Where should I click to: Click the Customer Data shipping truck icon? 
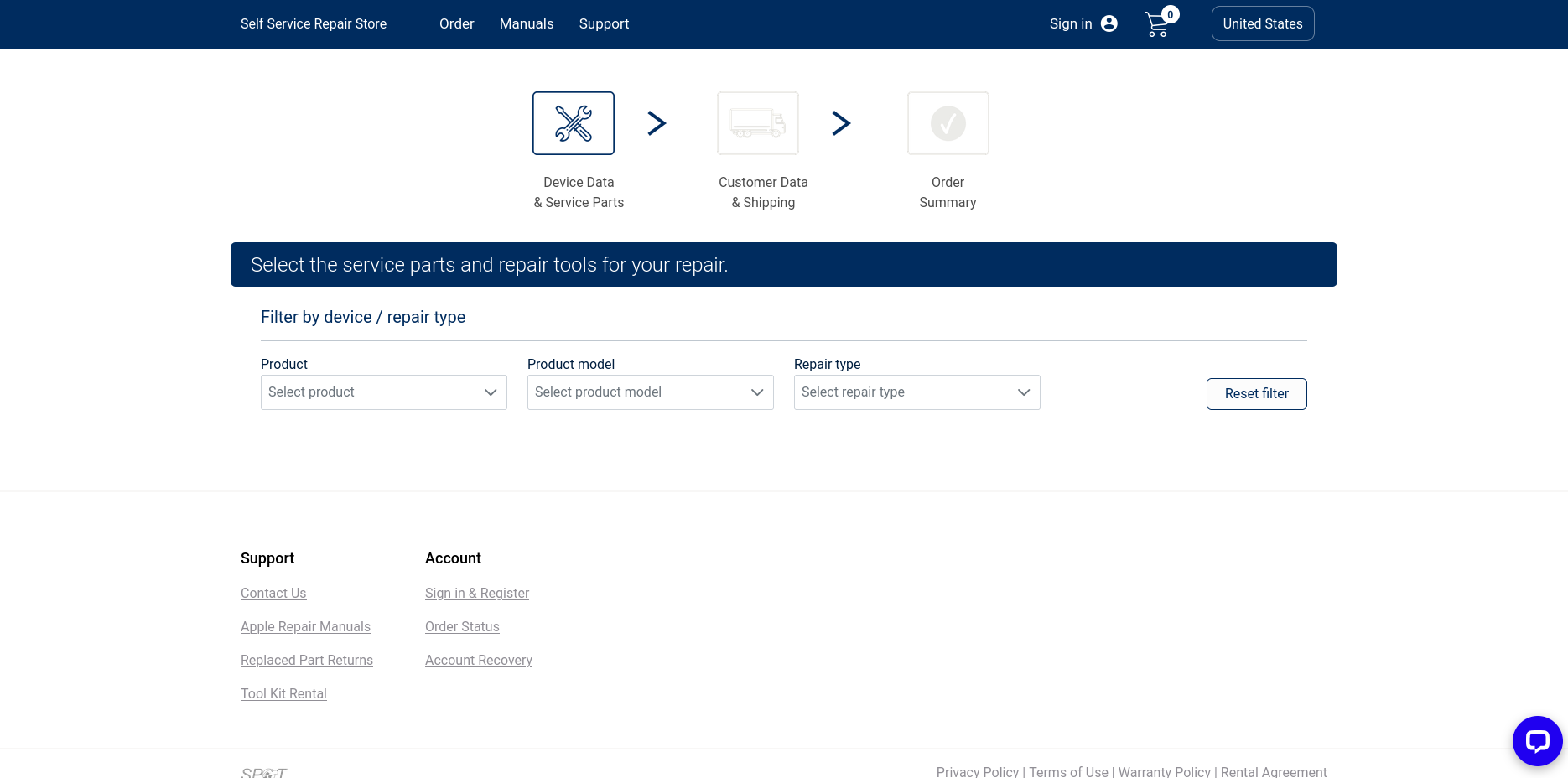(x=758, y=123)
